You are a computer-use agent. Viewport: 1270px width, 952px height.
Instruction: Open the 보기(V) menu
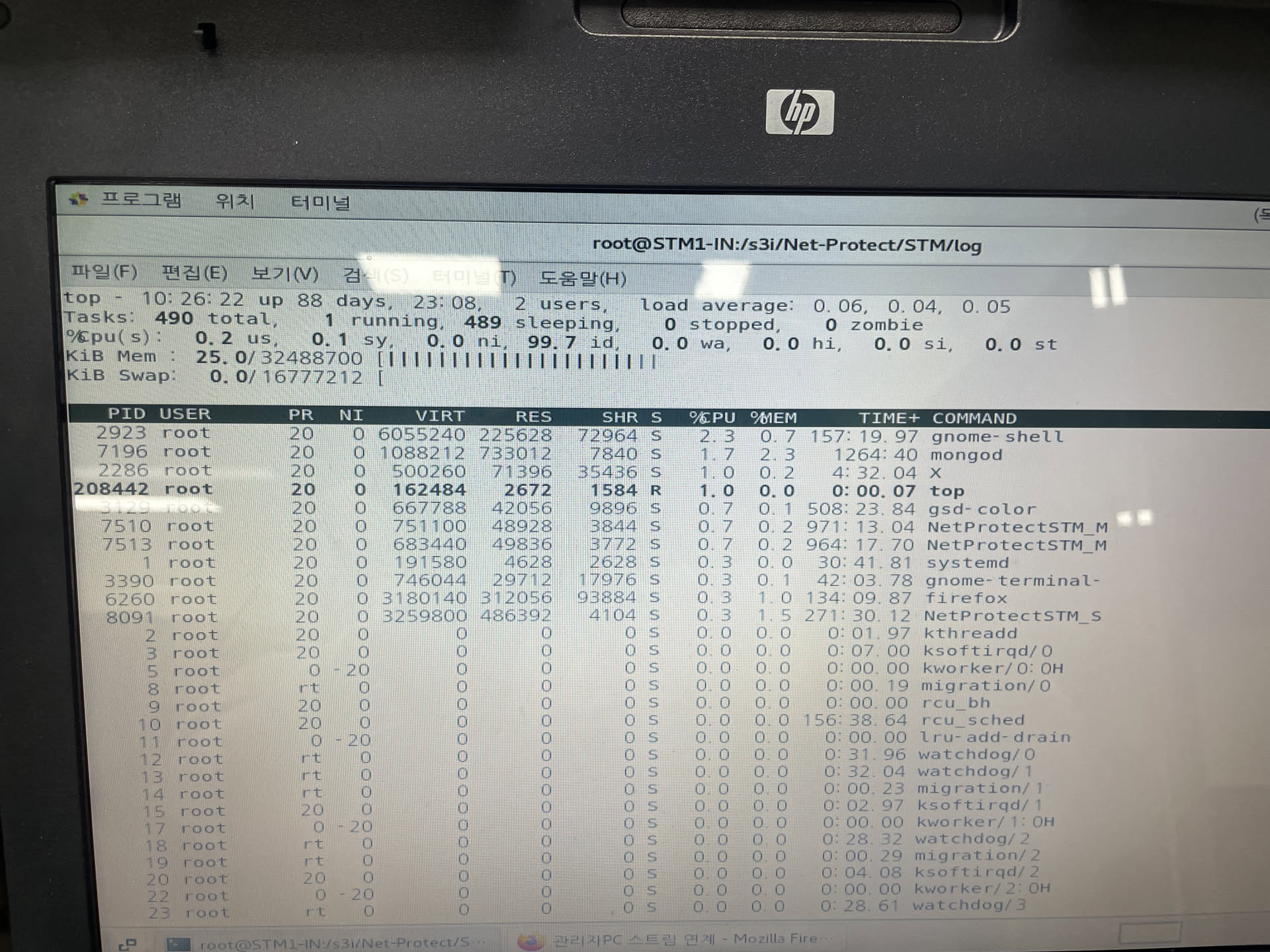tap(284, 274)
